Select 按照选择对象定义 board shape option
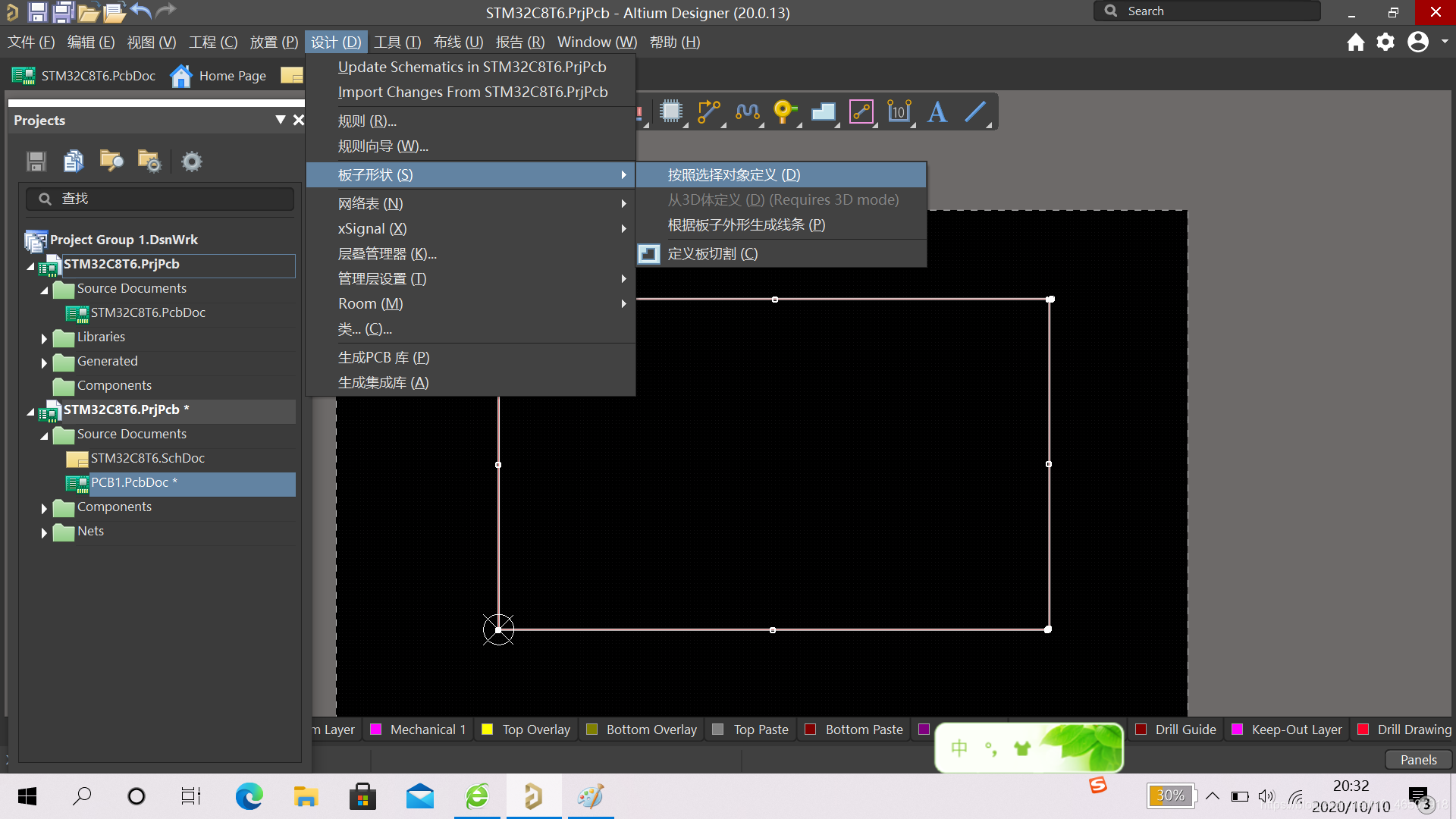Screen dimensions: 1456x819 tap(735, 174)
